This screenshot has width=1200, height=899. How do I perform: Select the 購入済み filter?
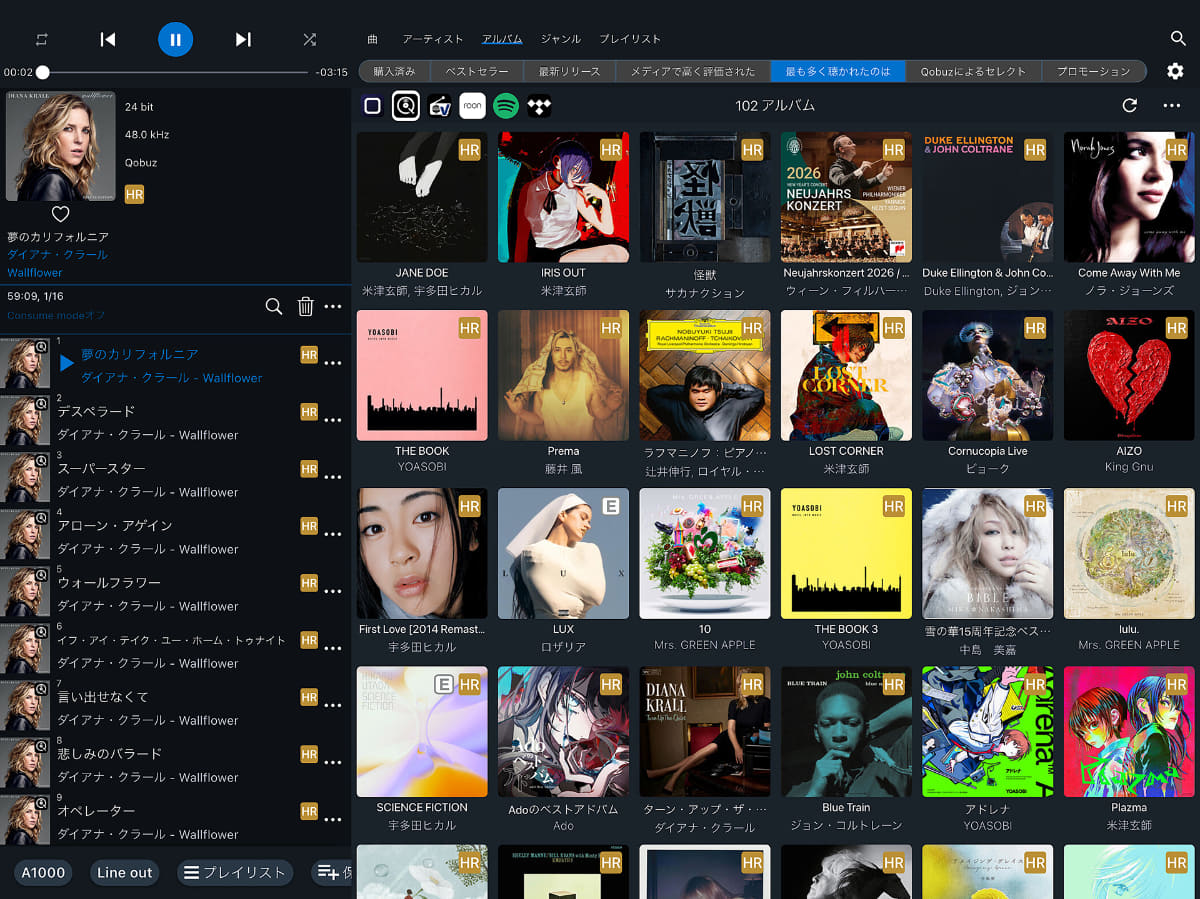pos(394,71)
